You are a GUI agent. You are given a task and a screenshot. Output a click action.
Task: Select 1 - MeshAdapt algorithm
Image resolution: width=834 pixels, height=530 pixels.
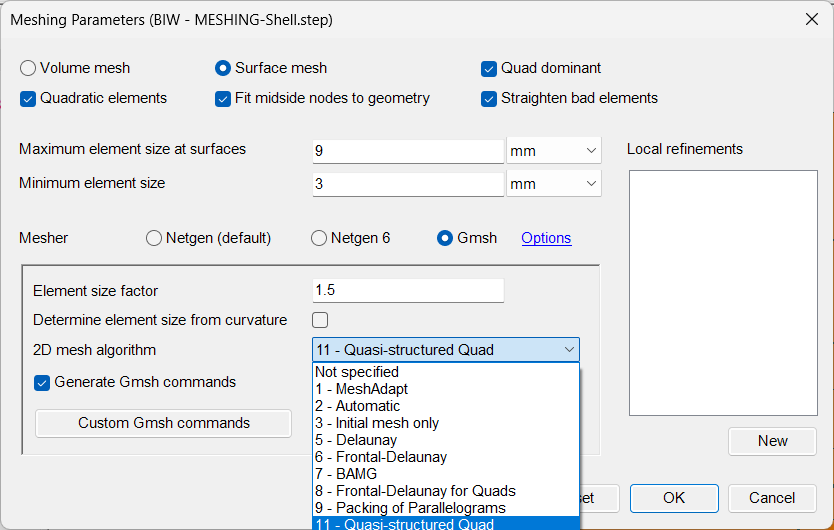click(x=361, y=389)
